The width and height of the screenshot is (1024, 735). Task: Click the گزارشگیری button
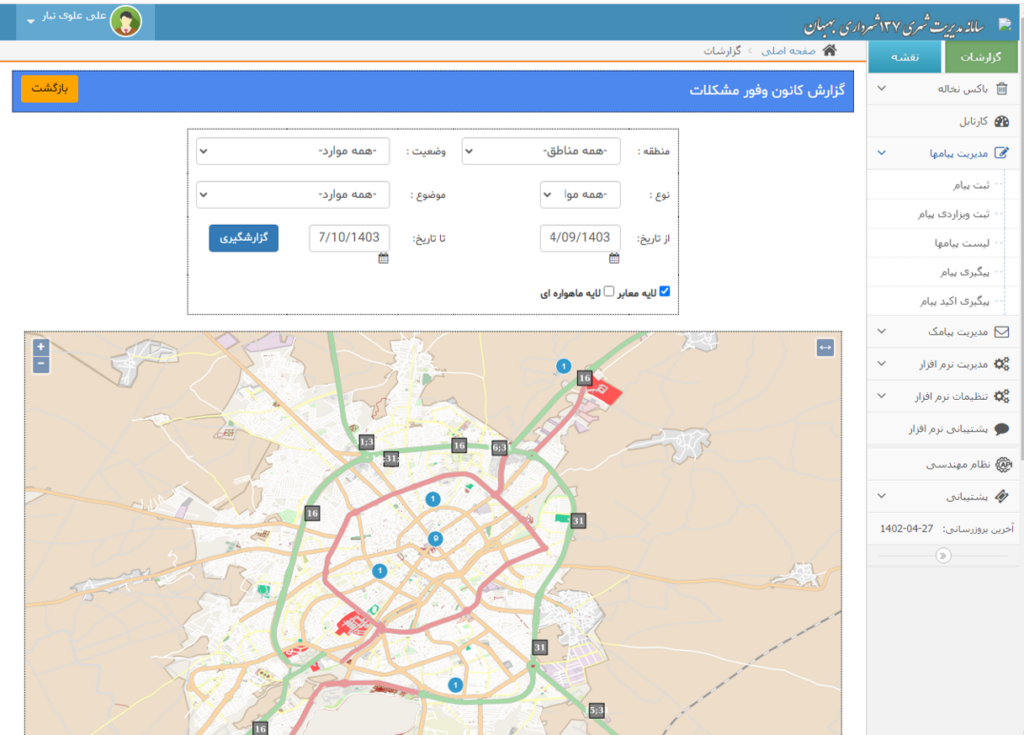[x=243, y=238]
